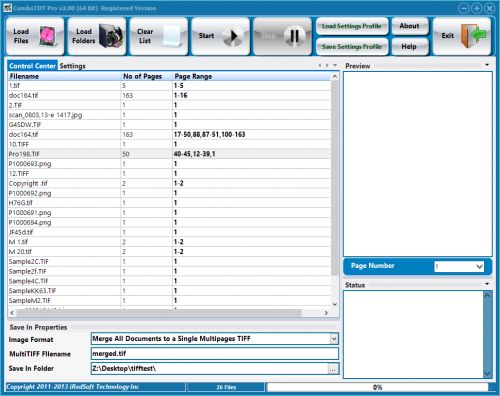This screenshot has width=500, height=396.
Task: Click the Clear List blank page icon
Action: (x=172, y=36)
